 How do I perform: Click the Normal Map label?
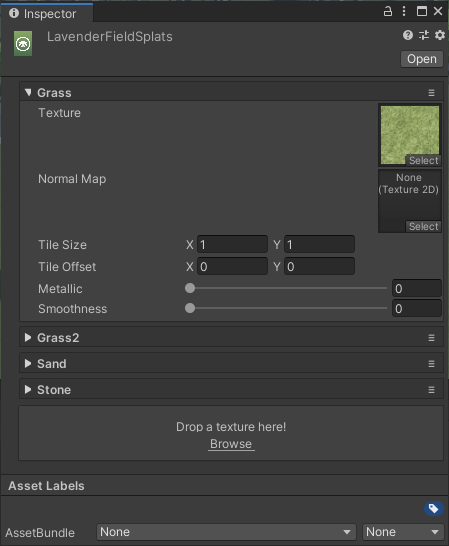(72, 179)
